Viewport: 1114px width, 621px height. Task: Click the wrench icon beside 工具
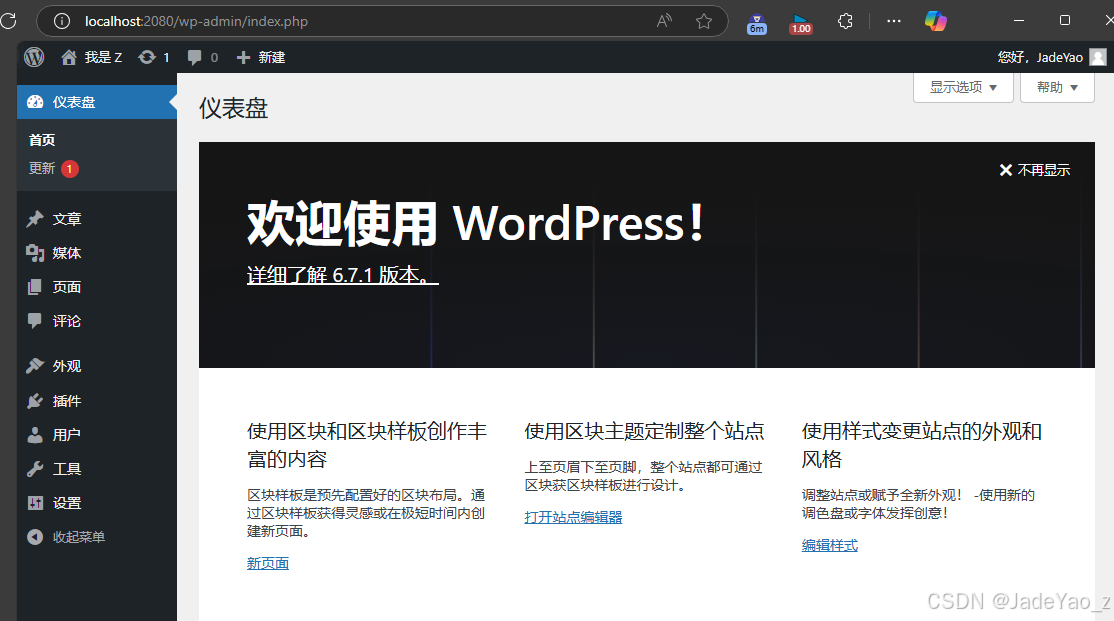tap(35, 469)
